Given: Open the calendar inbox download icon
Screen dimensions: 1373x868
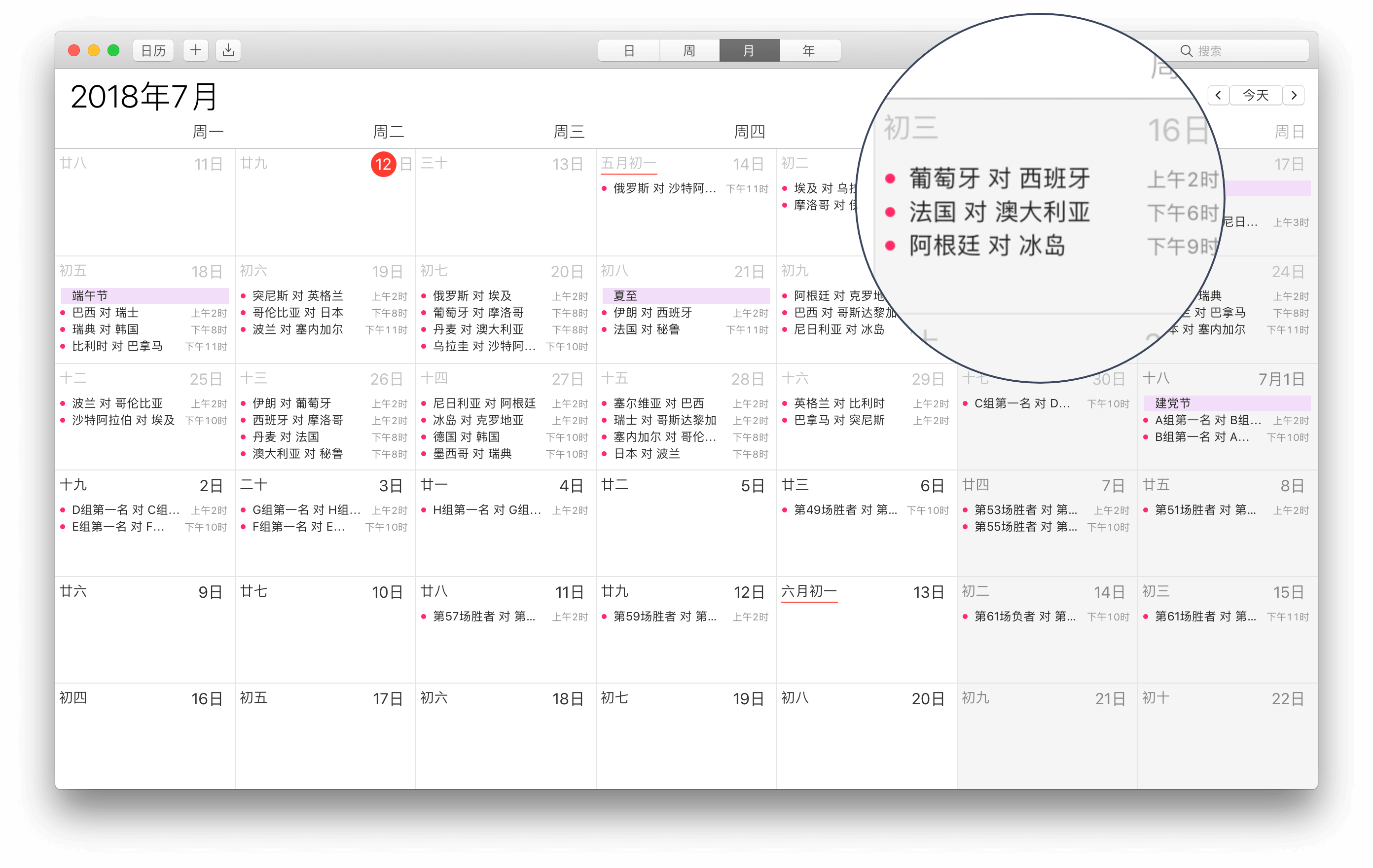Looking at the screenshot, I should click(228, 50).
